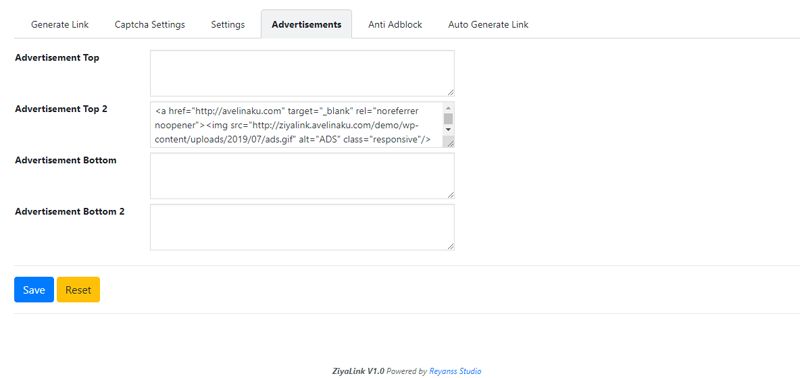Open the Generate Link tab
The height and width of the screenshot is (378, 800).
[x=60, y=24]
